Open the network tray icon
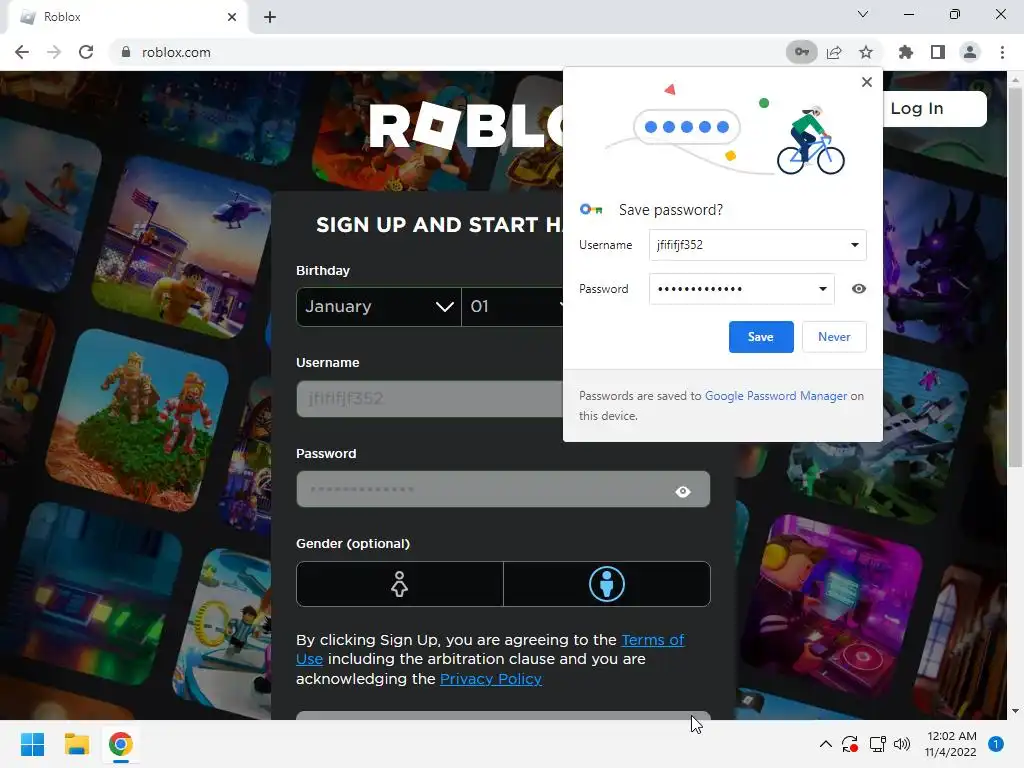 pos(877,744)
